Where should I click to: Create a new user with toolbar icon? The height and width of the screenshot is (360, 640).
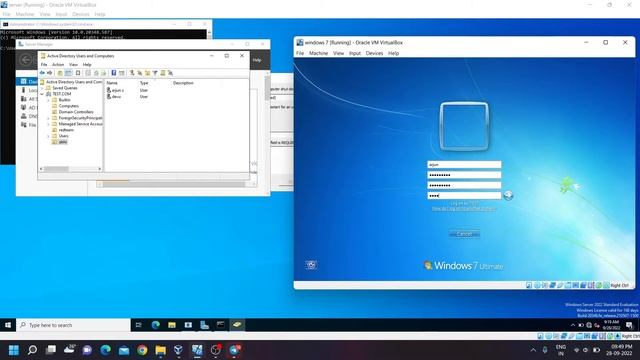click(x=132, y=73)
